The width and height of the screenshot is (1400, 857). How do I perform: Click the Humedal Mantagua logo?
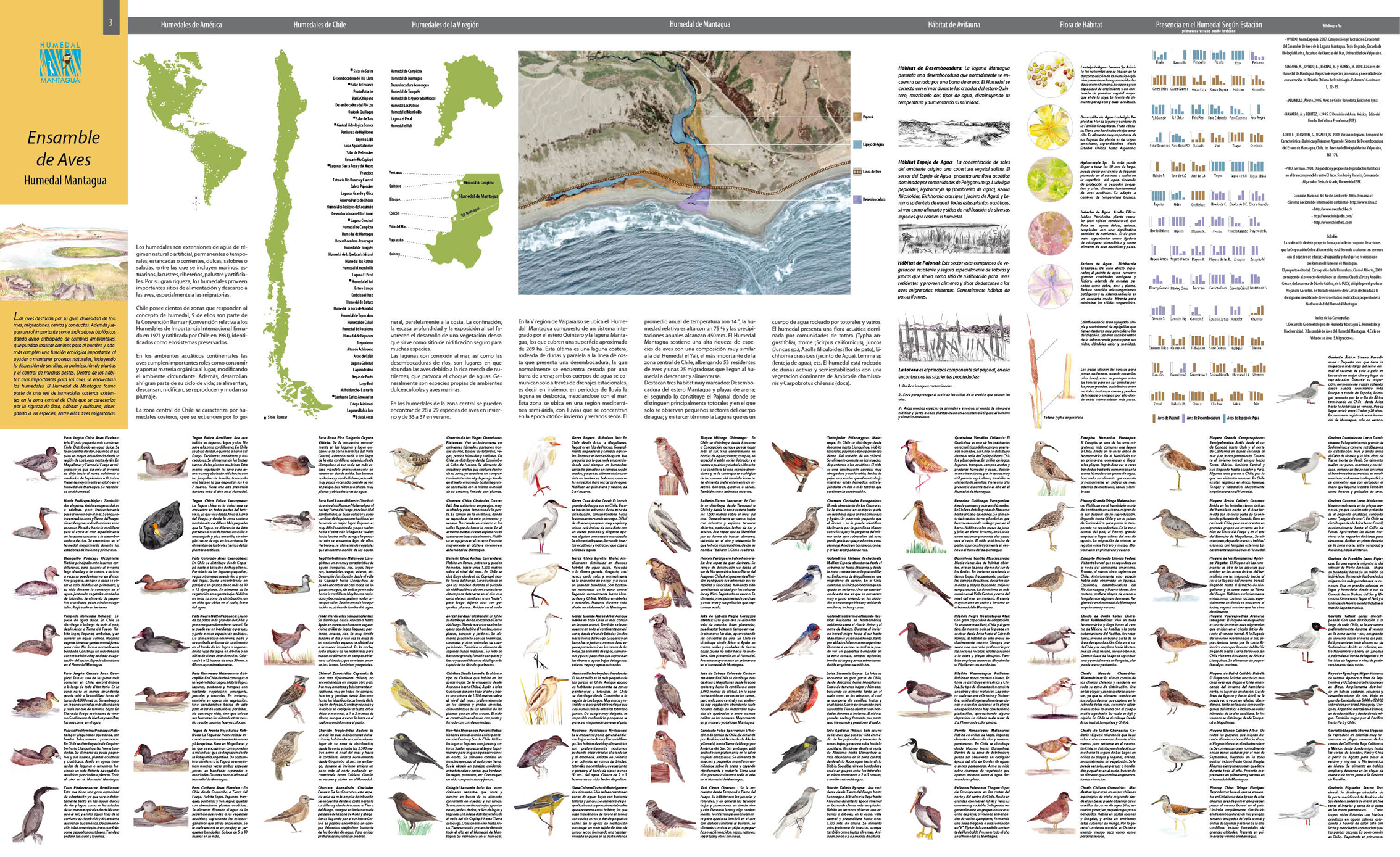[x=60, y=63]
